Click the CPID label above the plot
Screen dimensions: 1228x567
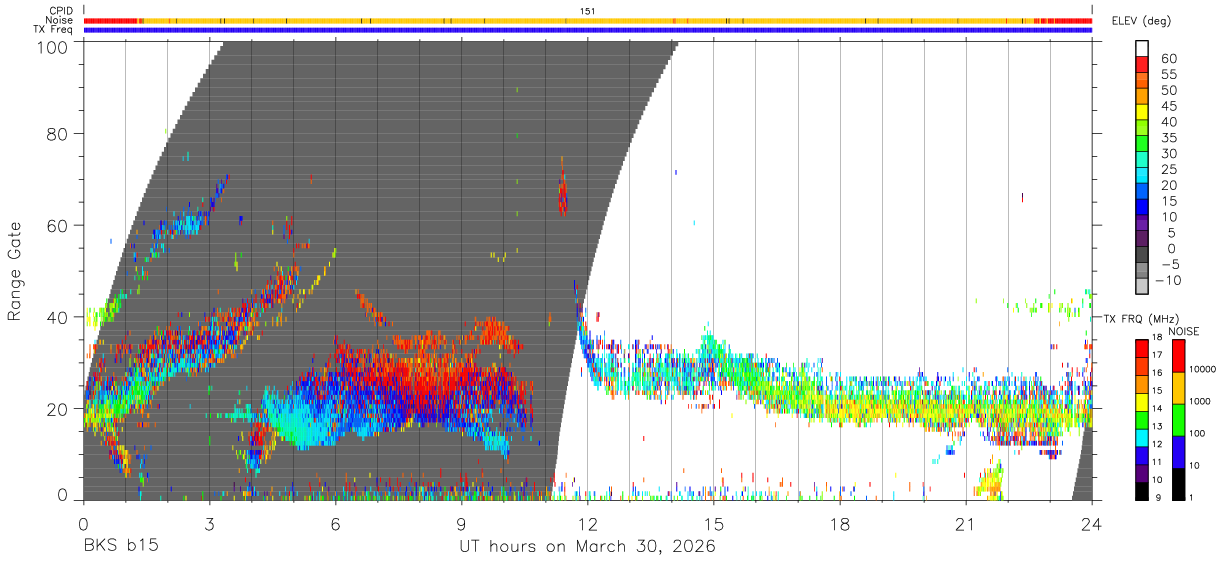(x=59, y=11)
